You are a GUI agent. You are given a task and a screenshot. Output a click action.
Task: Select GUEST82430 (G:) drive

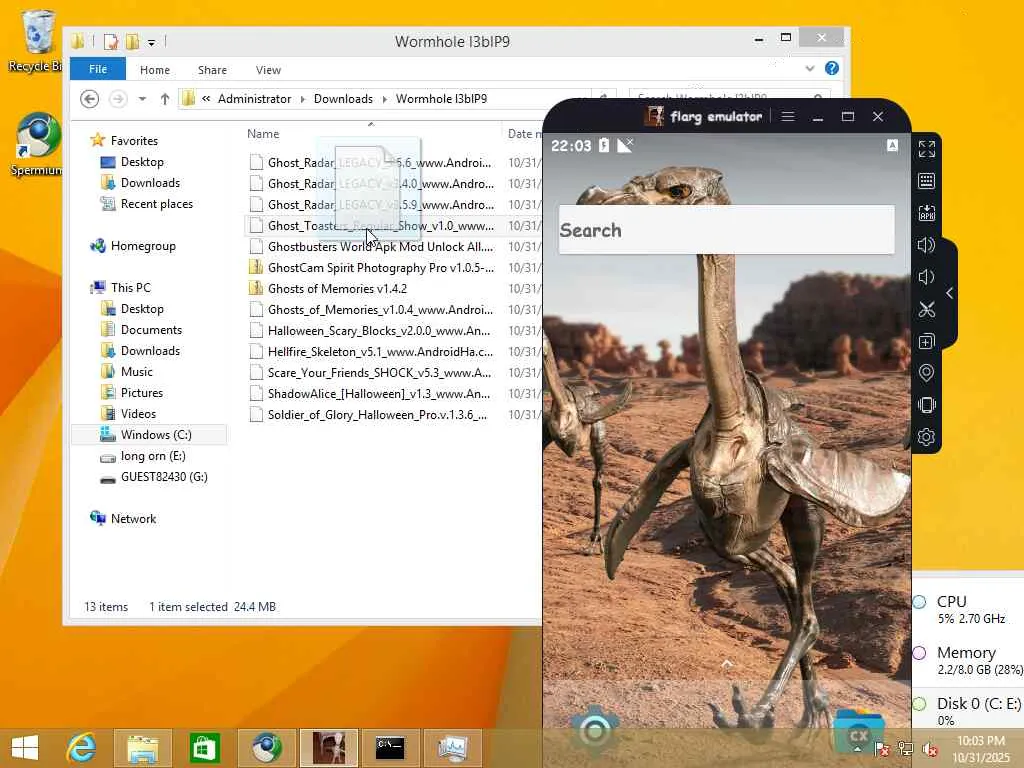click(x=163, y=477)
